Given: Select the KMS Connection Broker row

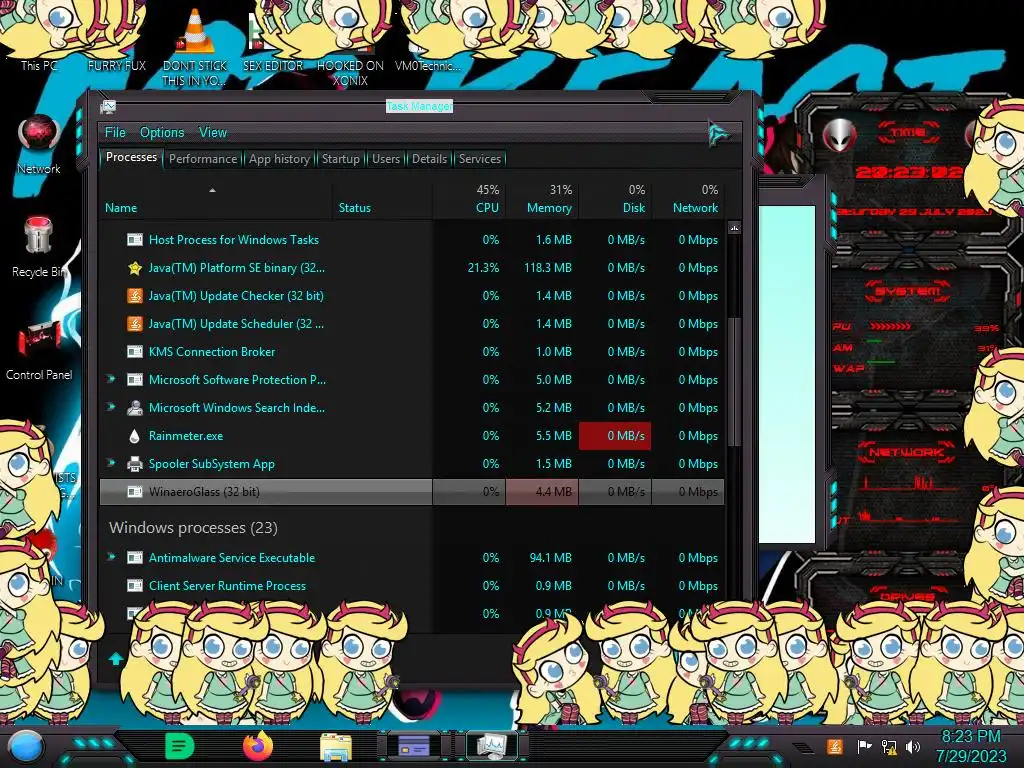Looking at the screenshot, I should click(x=412, y=352).
